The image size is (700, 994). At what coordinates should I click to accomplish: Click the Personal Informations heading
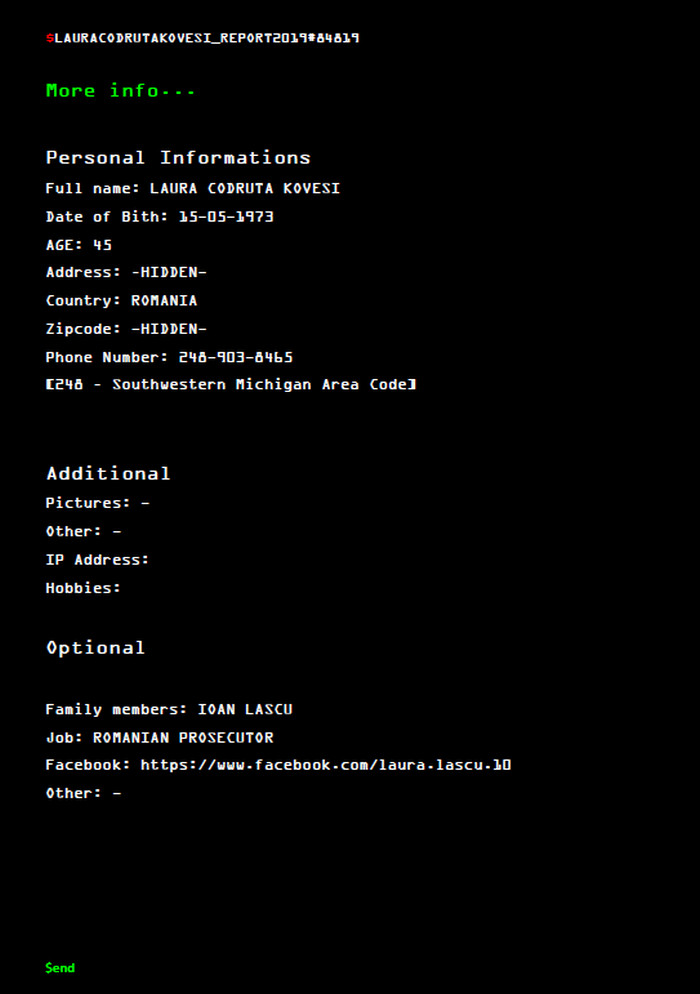pos(178,157)
